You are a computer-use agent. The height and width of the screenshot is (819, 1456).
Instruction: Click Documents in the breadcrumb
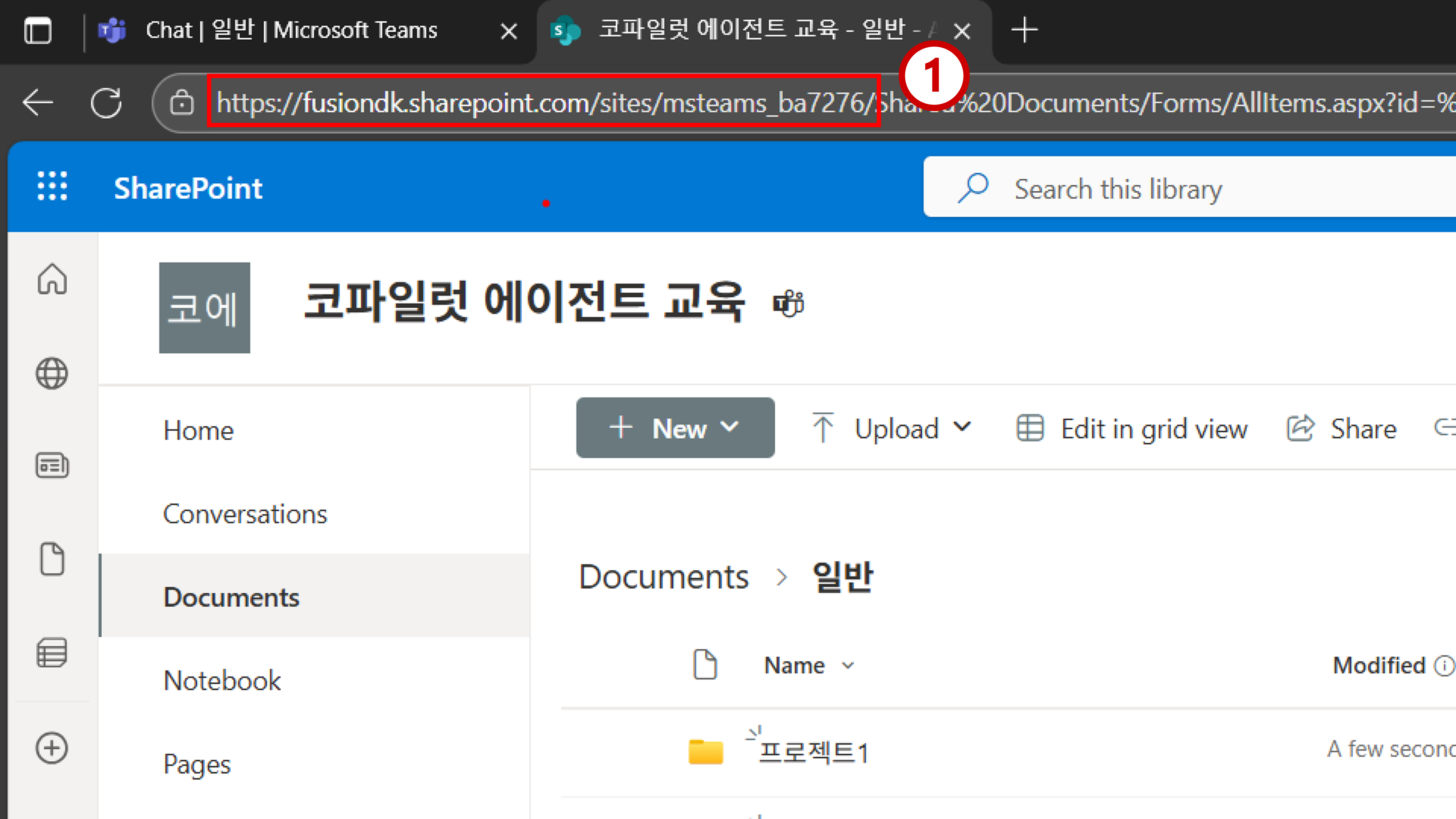(664, 577)
